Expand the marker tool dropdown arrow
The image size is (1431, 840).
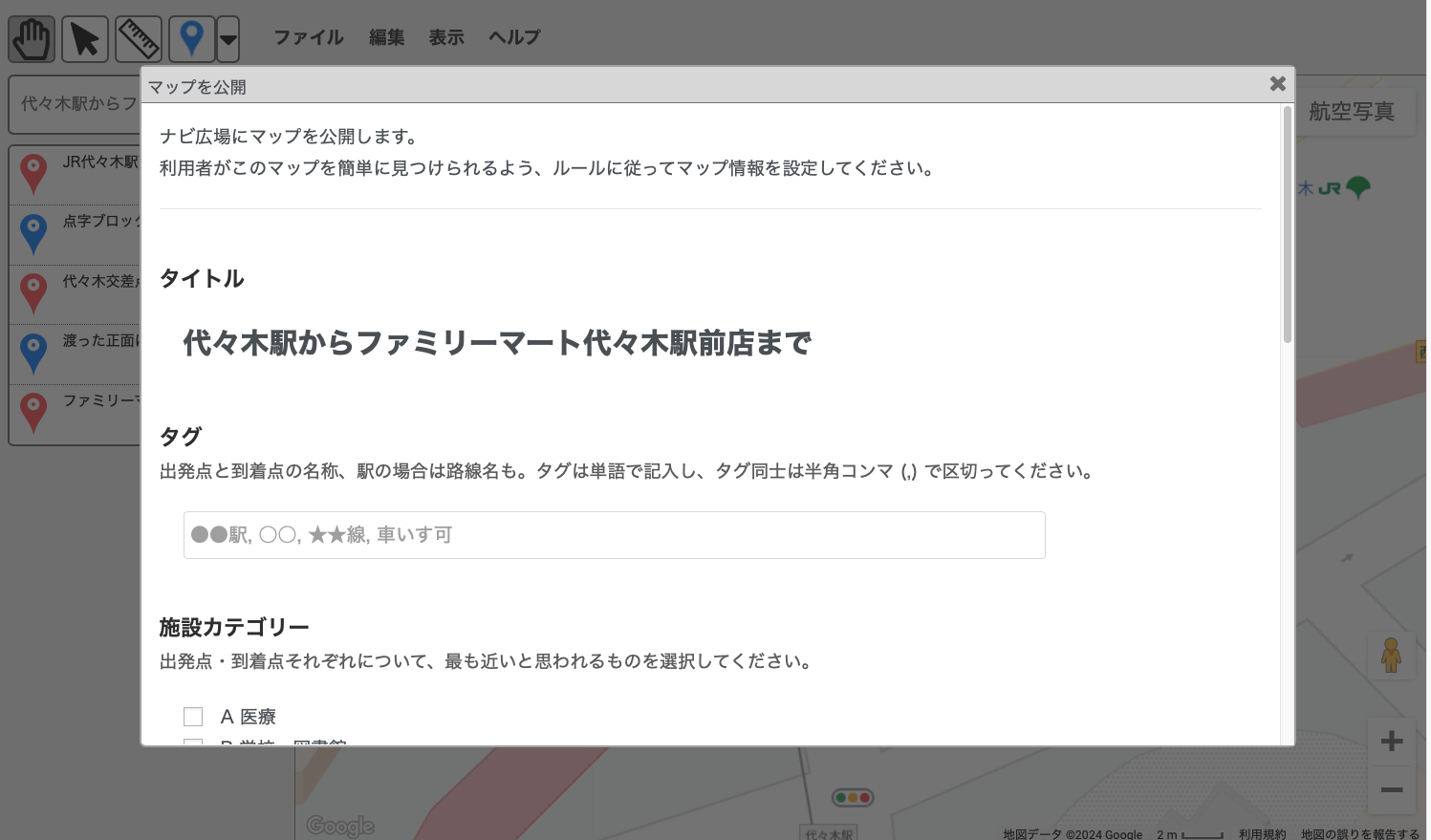pos(228,40)
